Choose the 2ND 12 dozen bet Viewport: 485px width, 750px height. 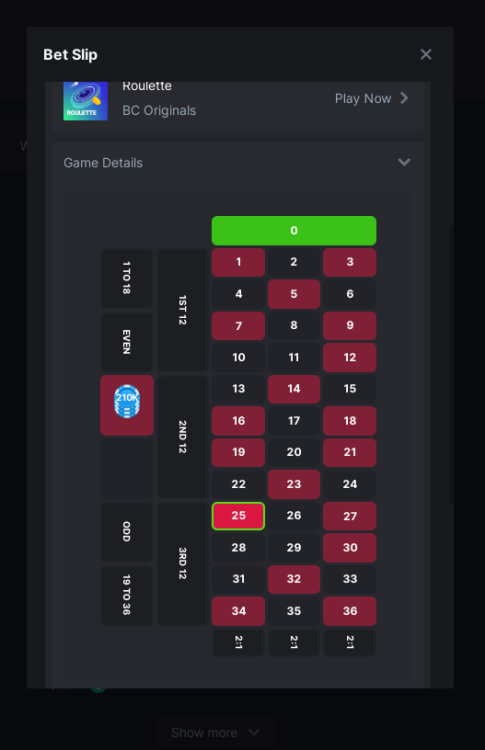click(x=183, y=437)
